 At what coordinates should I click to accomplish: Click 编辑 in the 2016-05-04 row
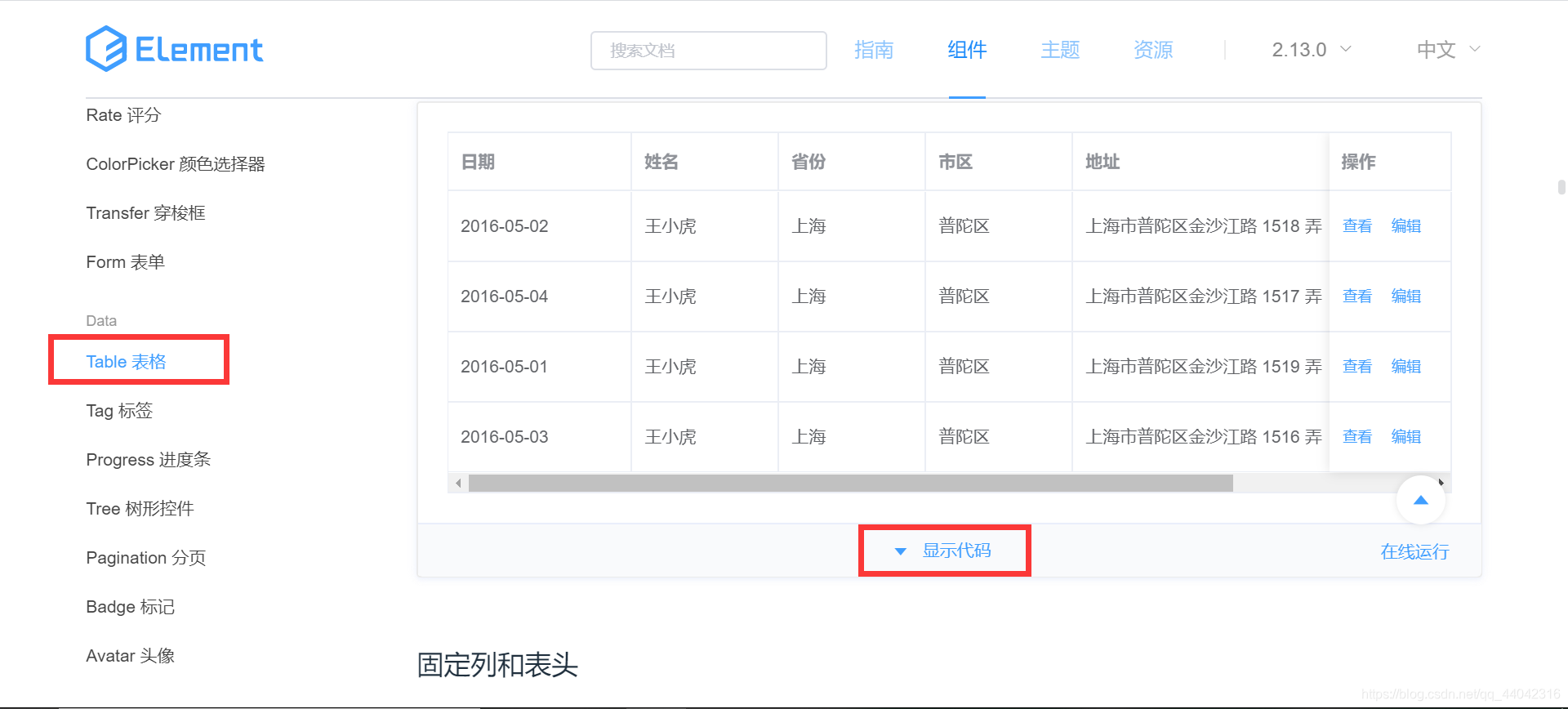[x=1406, y=297]
